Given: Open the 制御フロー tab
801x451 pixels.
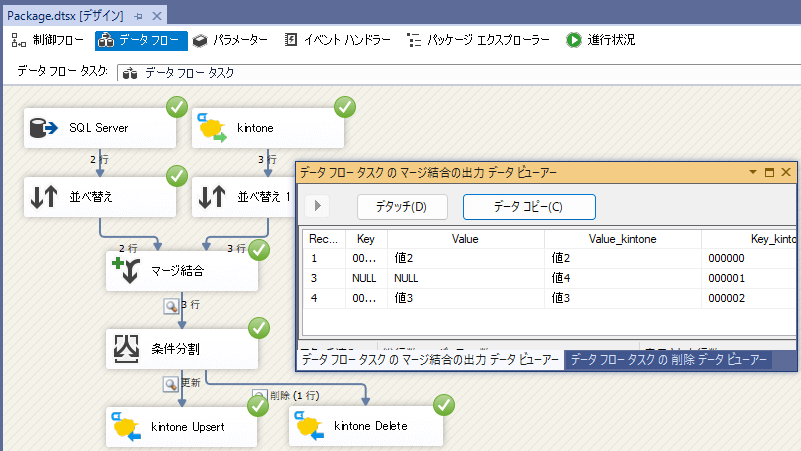Looking at the screenshot, I should (x=47, y=40).
